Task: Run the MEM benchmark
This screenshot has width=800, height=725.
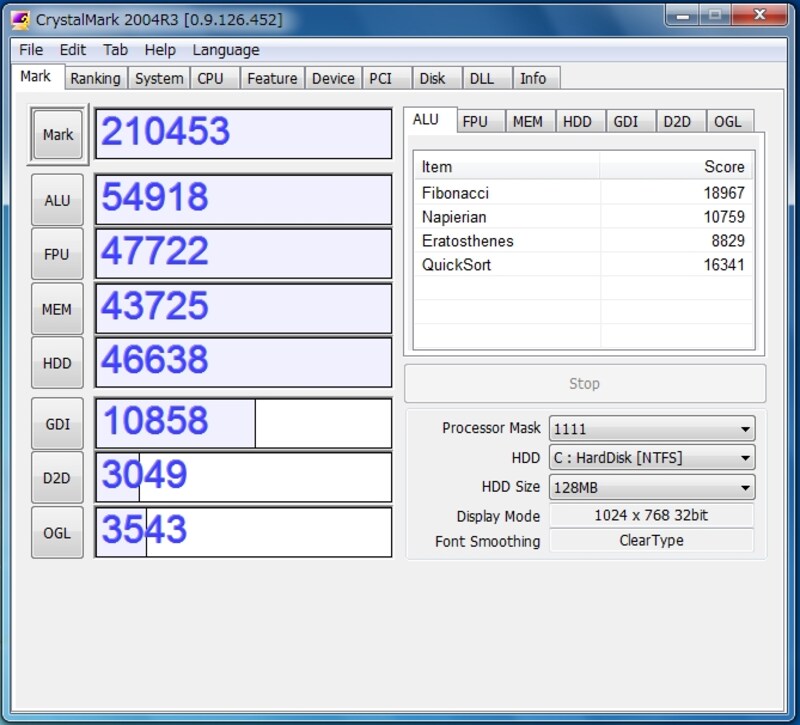Action: [56, 308]
